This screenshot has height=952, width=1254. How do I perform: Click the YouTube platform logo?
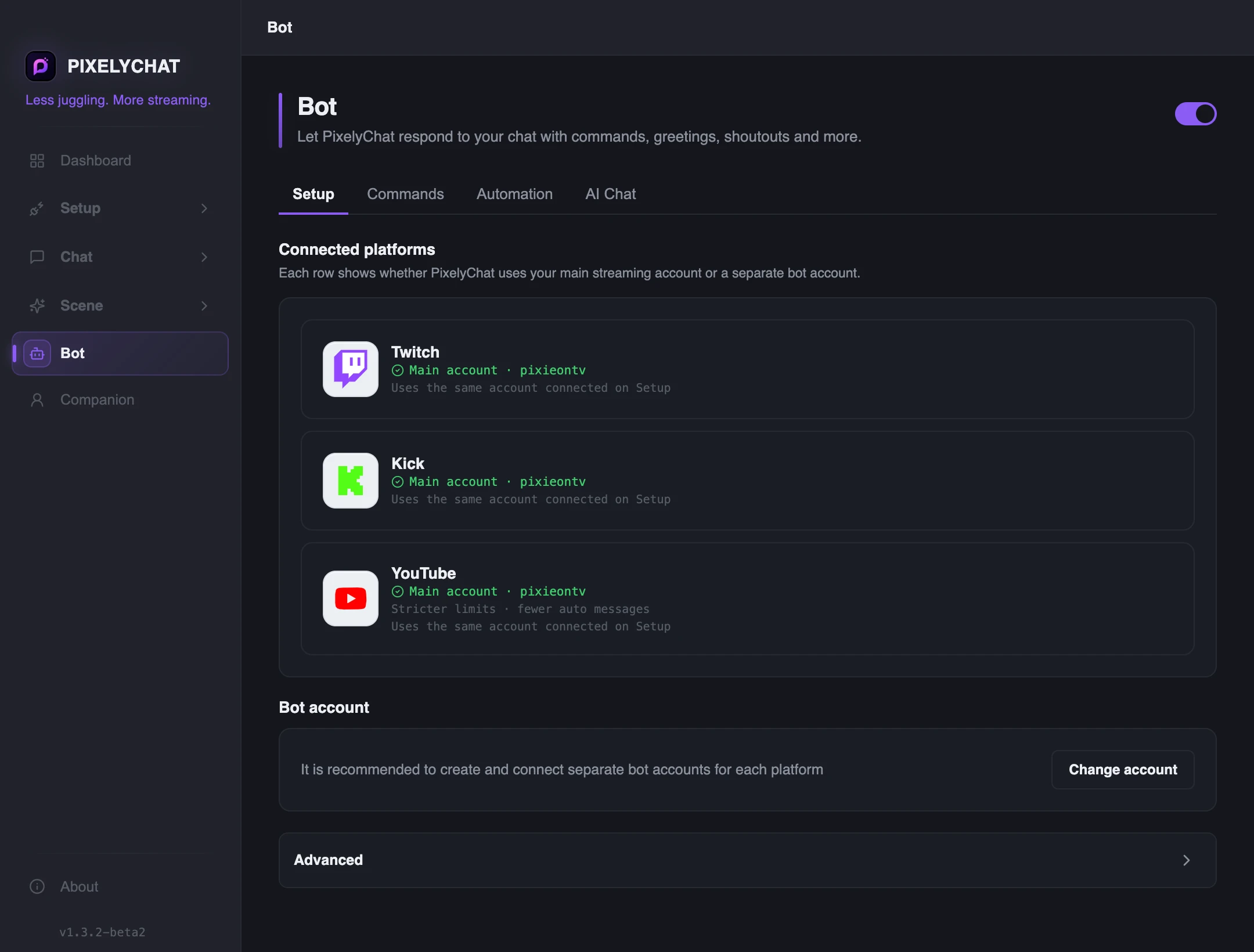coord(351,598)
